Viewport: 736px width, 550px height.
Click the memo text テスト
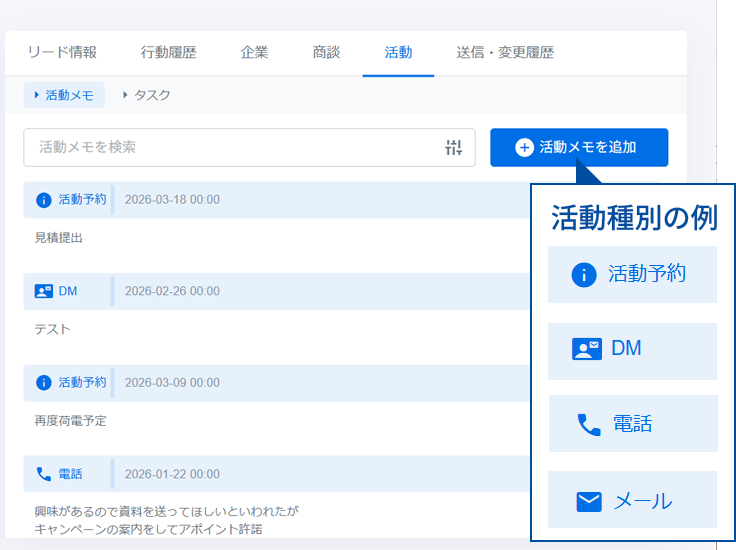[x=53, y=329]
